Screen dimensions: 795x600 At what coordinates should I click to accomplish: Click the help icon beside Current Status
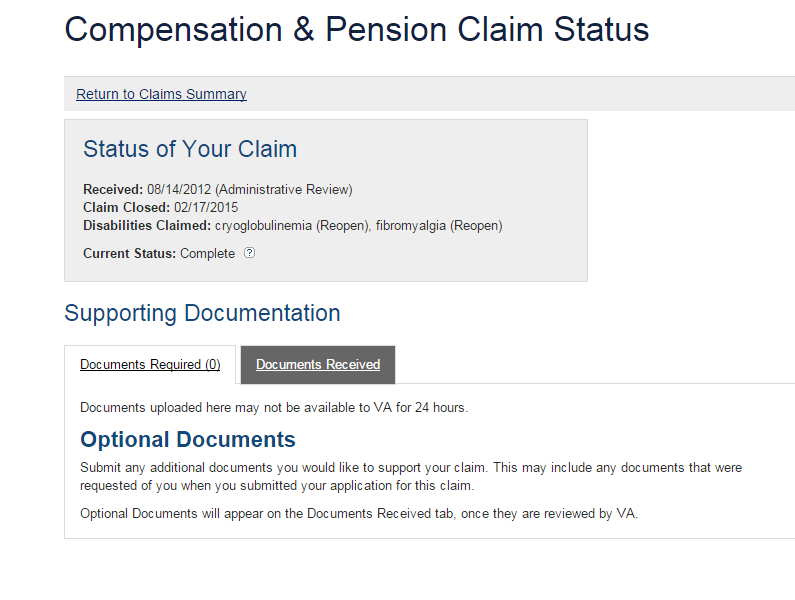[250, 253]
